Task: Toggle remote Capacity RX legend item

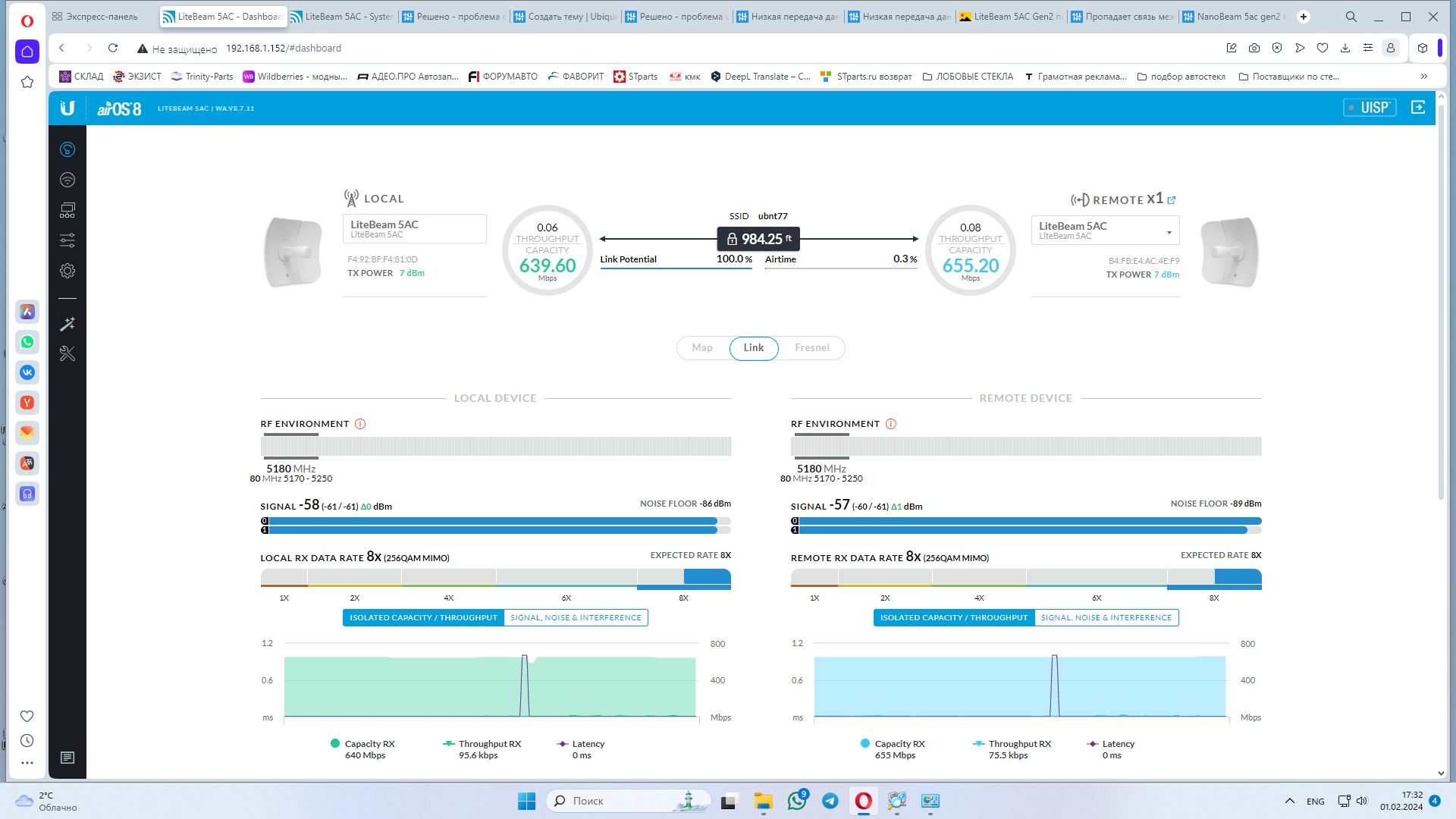Action: point(893,749)
